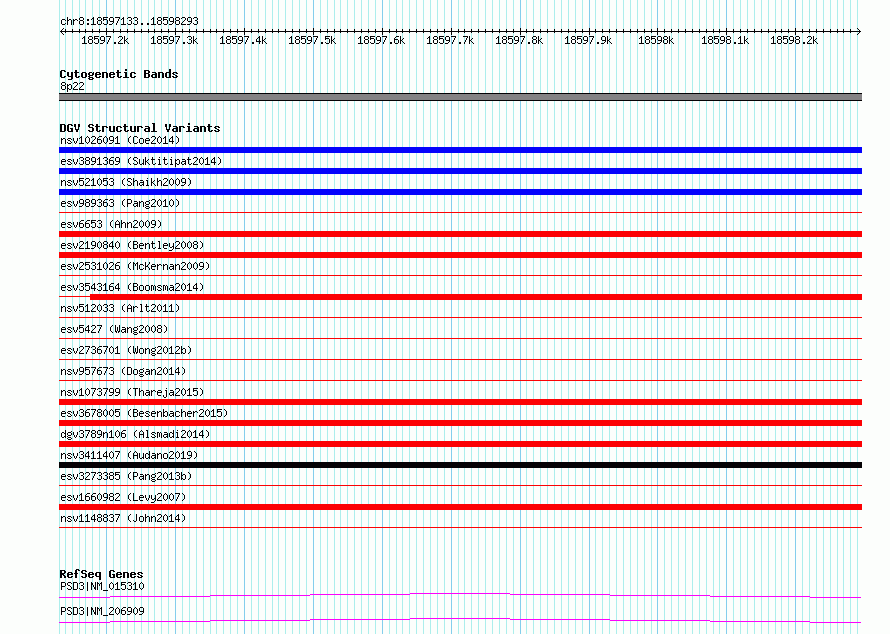890x634 pixels.
Task: Click the 18598k ruler mark
Action: [656, 40]
